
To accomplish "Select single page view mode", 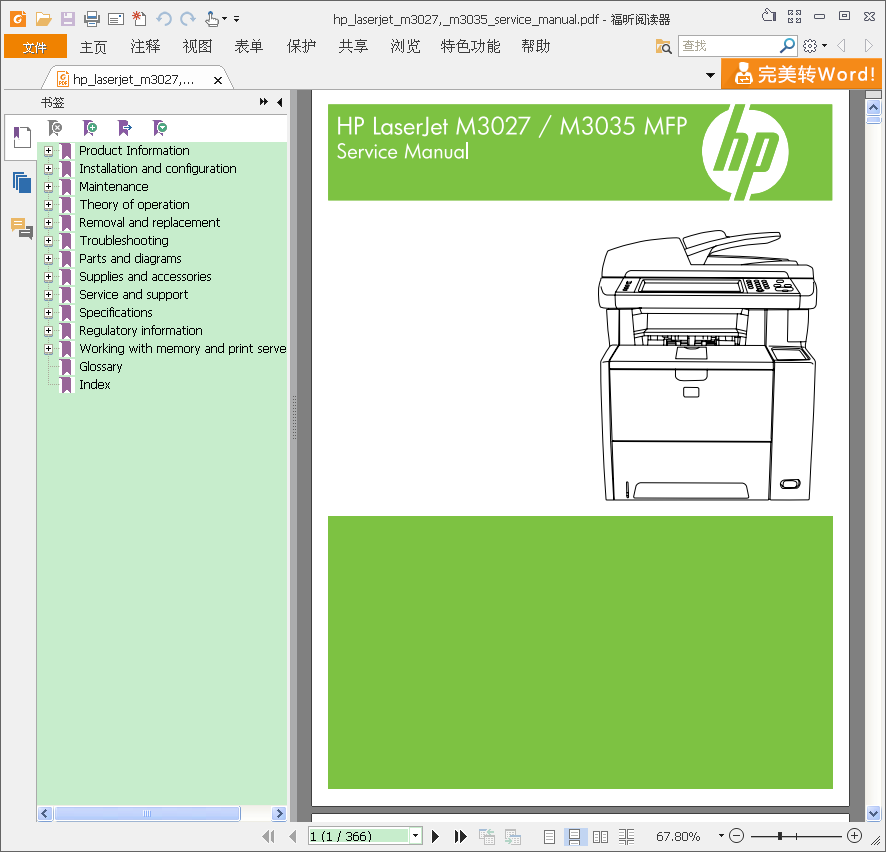I will point(549,836).
